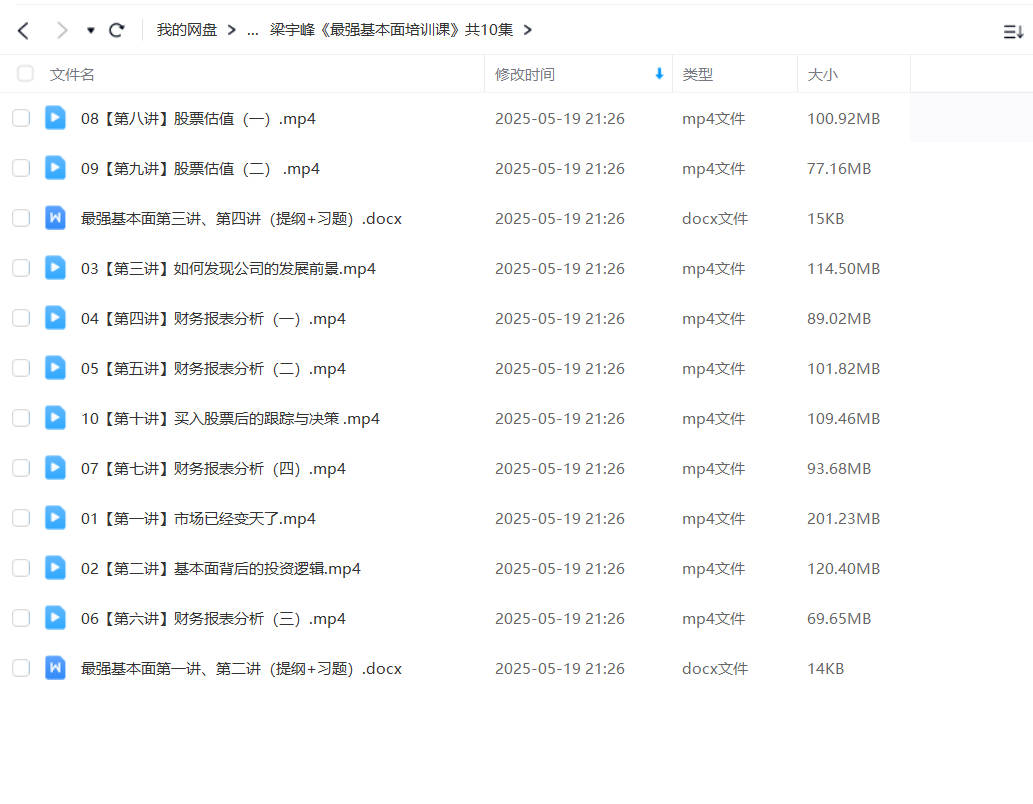Open file 10【第十讲】买入股票后的跟踪与决策.mp4
The image size is (1033, 804).
pos(230,419)
